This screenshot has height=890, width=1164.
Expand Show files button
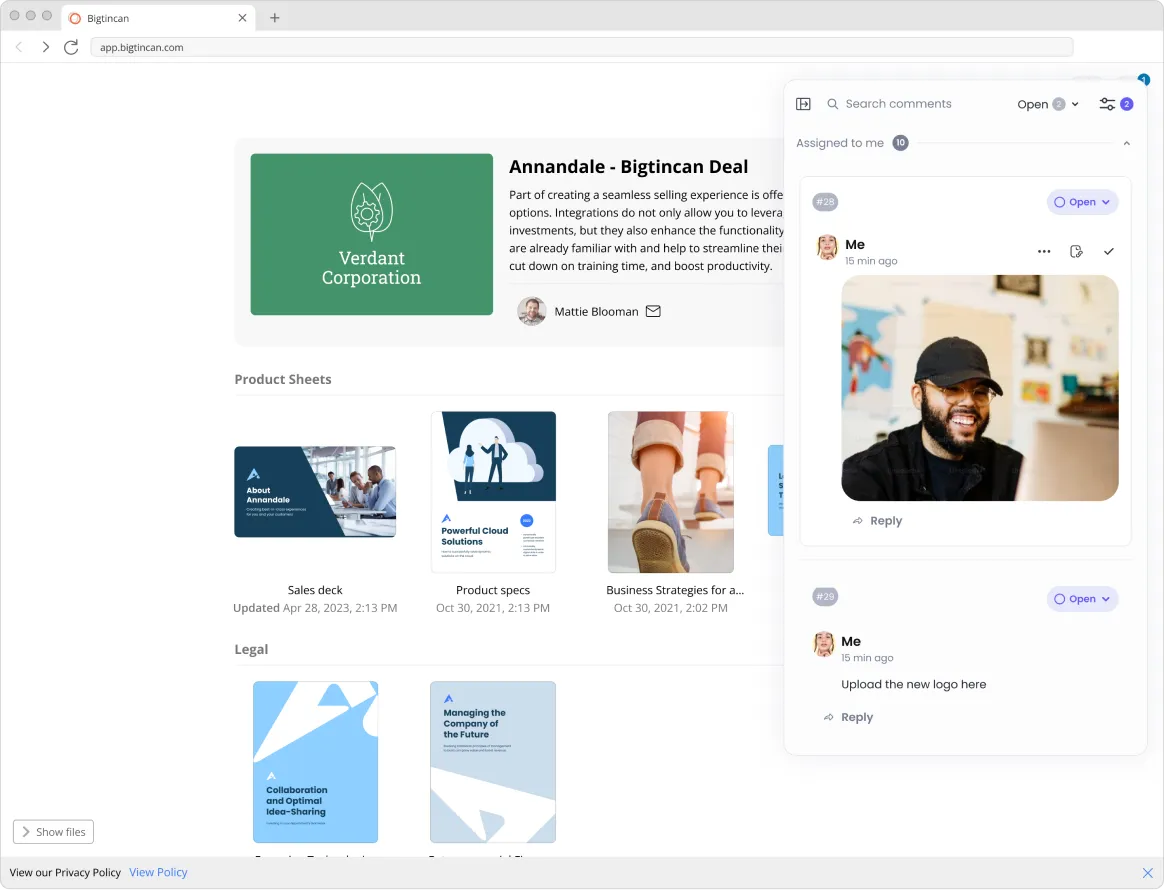tap(53, 832)
